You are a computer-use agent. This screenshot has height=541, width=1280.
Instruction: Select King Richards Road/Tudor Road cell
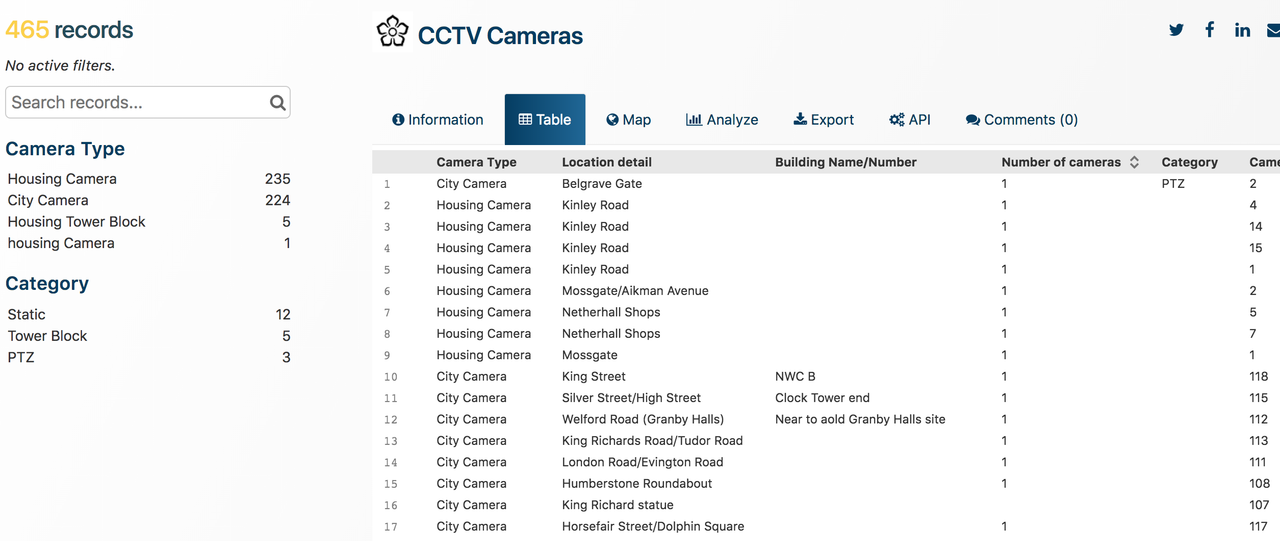tap(652, 441)
